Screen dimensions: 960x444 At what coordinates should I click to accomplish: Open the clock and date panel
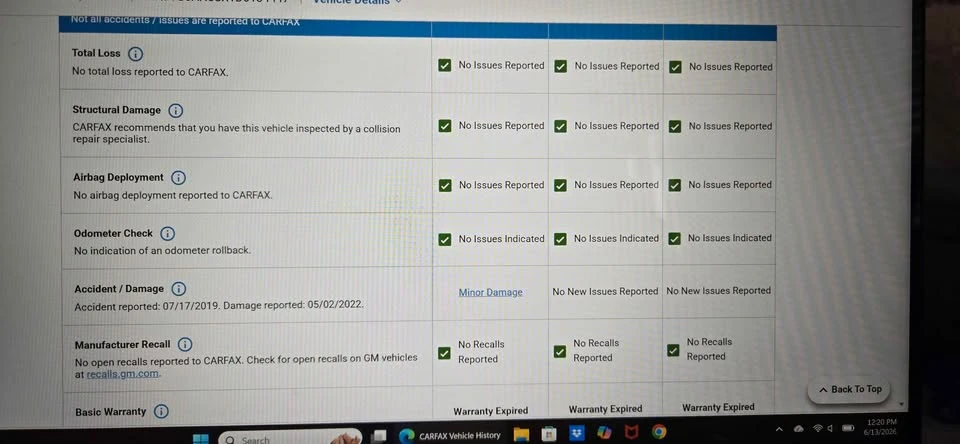pyautogui.click(x=882, y=426)
